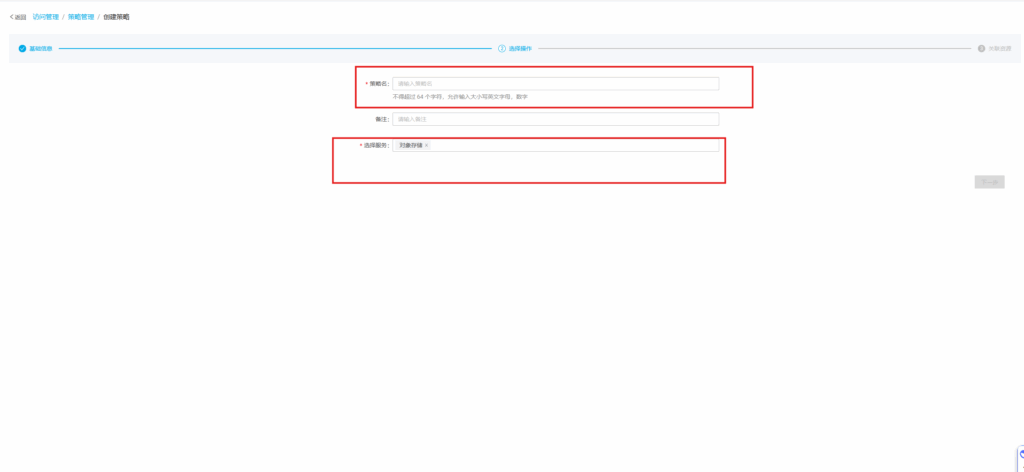
Task: Go to the 策略管理 breadcrumb link
Action: click(x=80, y=17)
